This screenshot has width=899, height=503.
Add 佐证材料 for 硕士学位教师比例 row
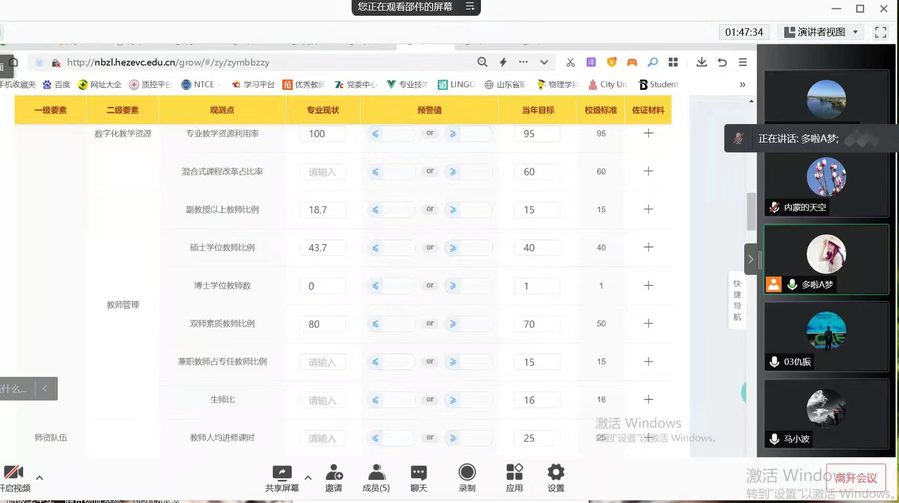pos(648,248)
